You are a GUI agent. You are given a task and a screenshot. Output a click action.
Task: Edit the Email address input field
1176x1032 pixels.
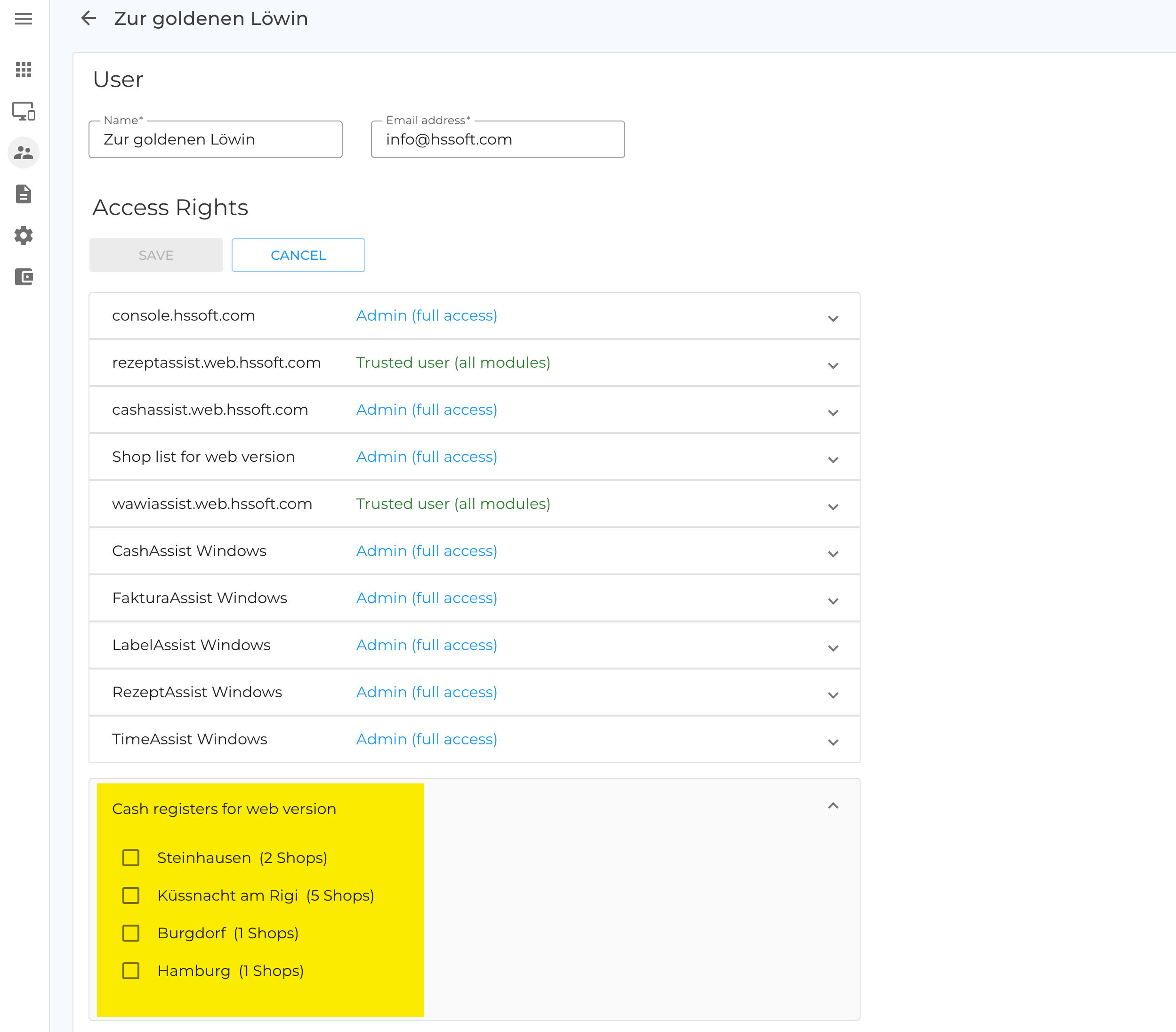tap(498, 139)
